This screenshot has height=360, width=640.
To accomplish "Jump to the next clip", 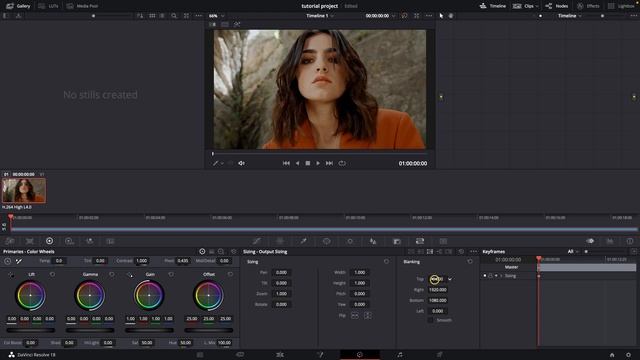I will 329,163.
